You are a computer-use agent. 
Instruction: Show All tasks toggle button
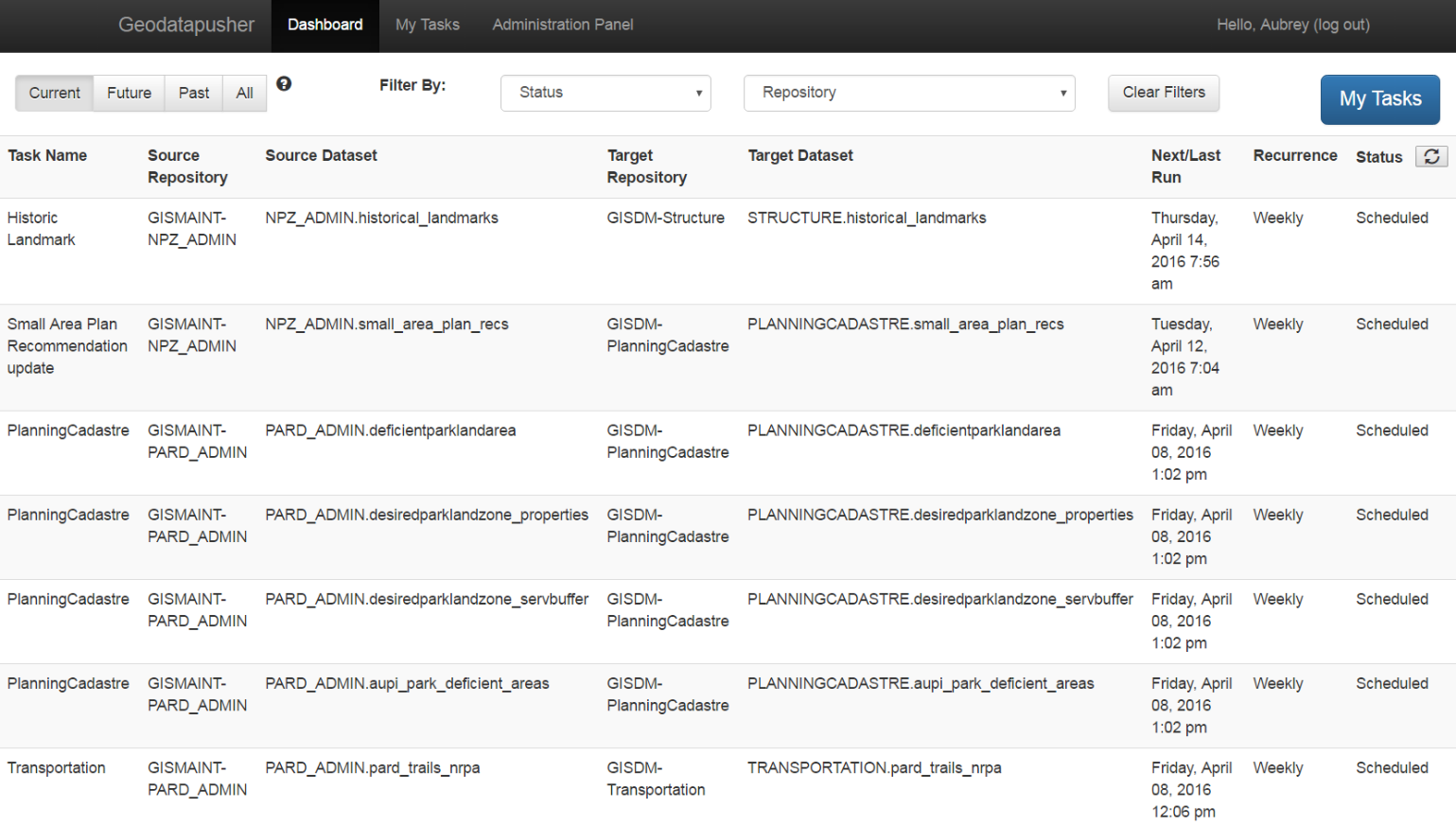244,94
